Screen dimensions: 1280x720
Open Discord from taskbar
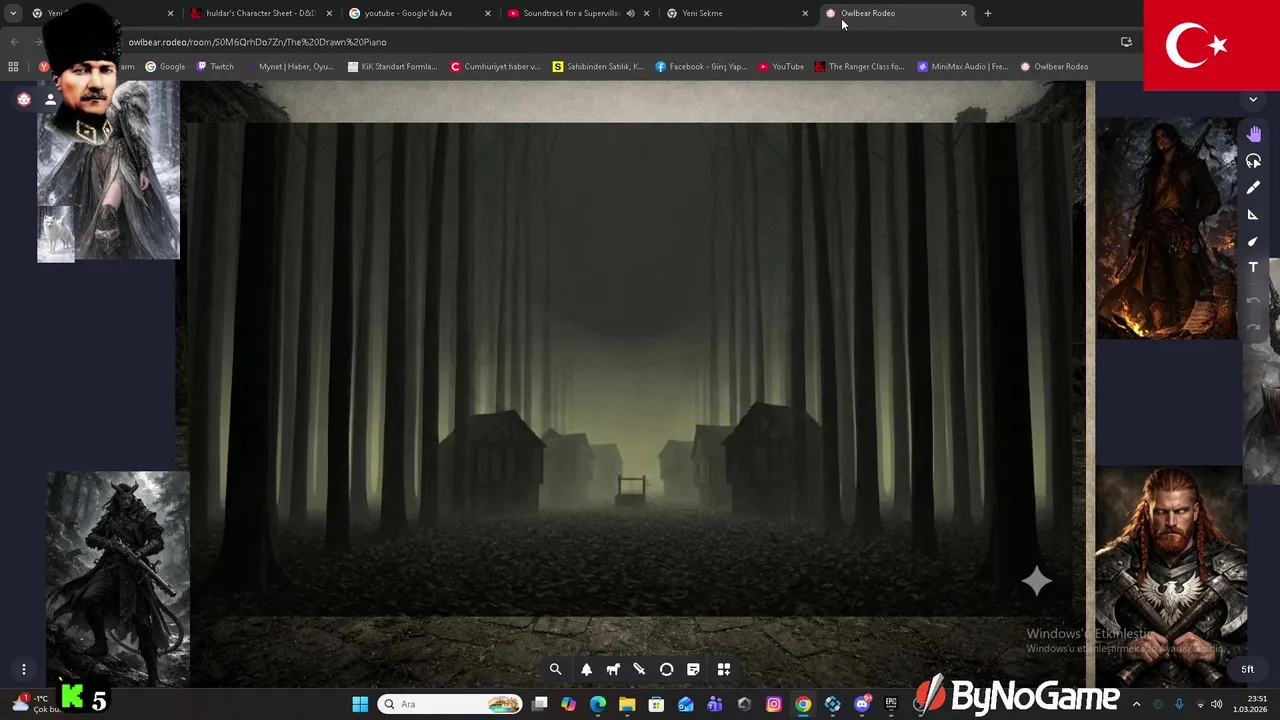click(862, 704)
